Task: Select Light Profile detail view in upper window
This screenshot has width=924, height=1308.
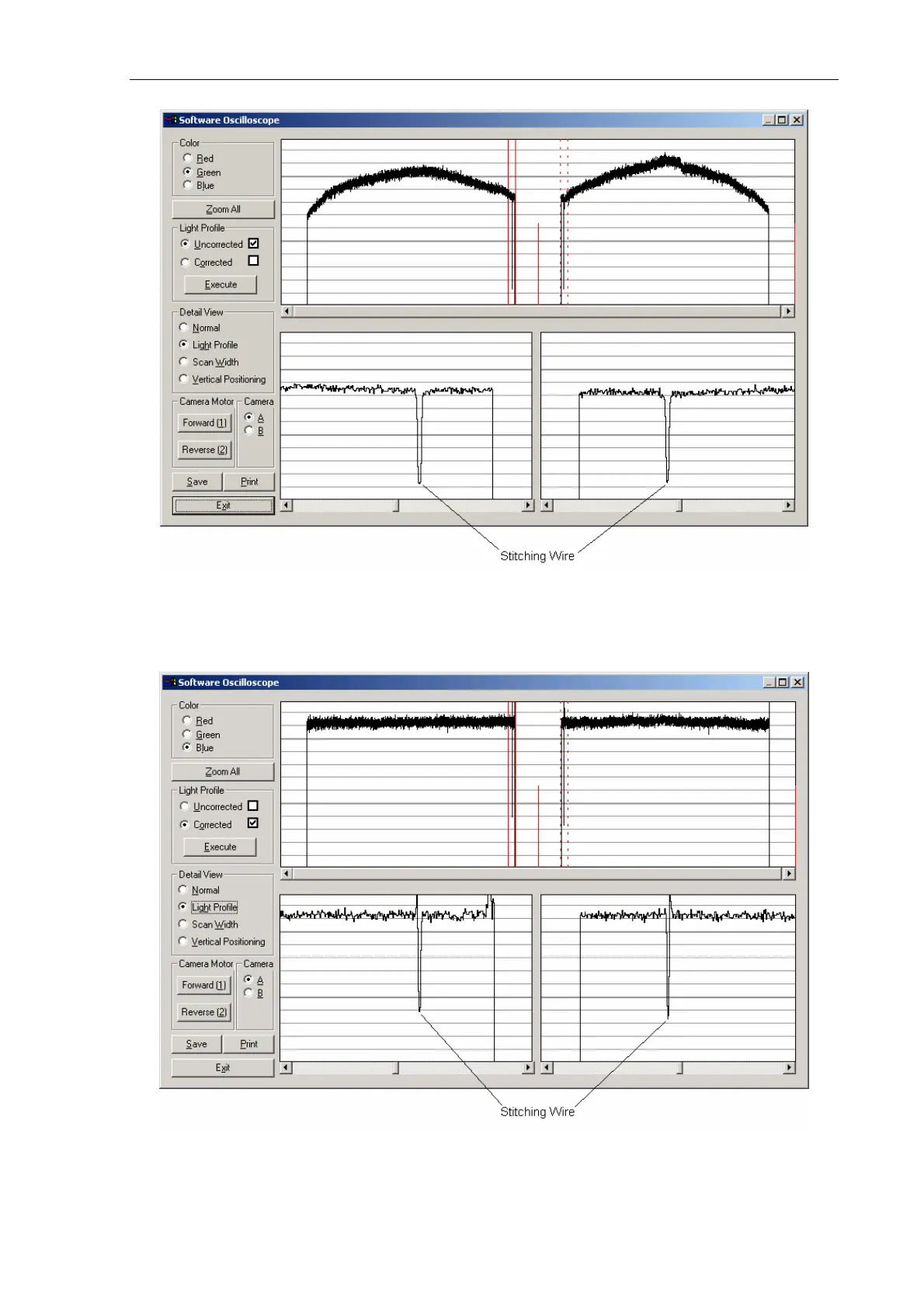Action: [x=183, y=344]
